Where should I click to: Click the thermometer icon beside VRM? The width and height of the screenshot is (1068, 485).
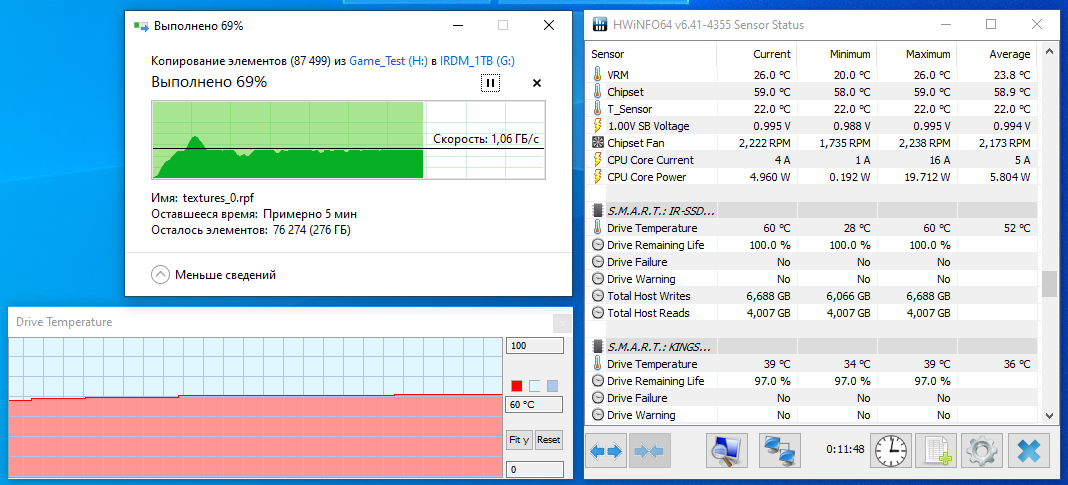tap(597, 75)
